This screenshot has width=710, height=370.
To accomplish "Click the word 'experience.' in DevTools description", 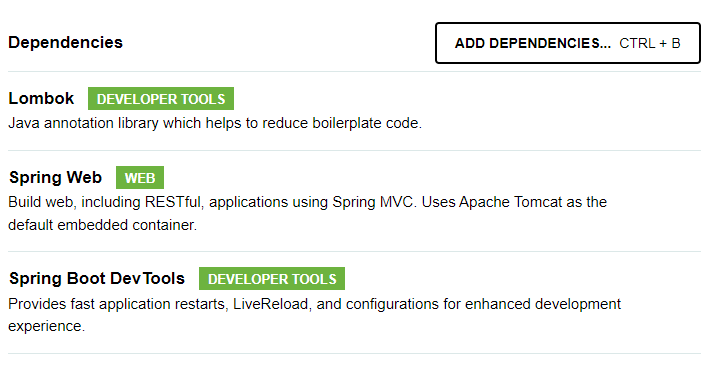I will (47, 327).
